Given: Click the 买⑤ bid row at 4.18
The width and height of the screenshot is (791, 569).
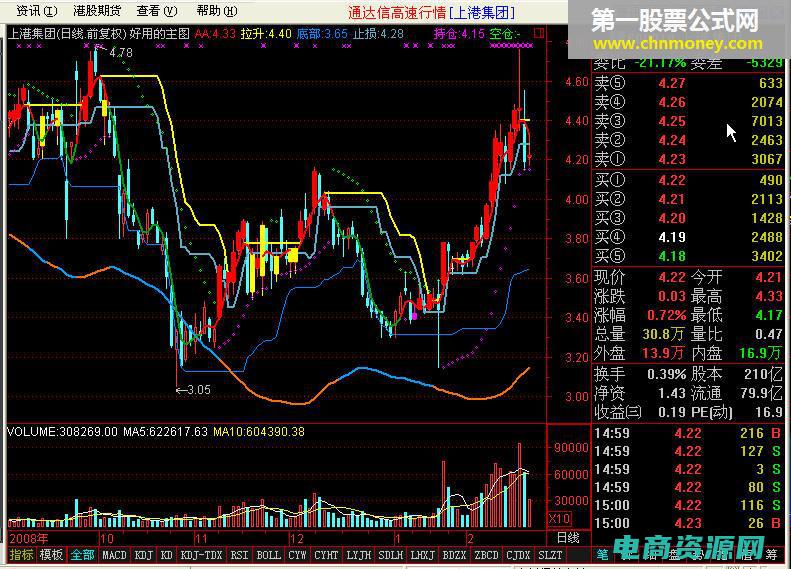Looking at the screenshot, I should coord(688,256).
